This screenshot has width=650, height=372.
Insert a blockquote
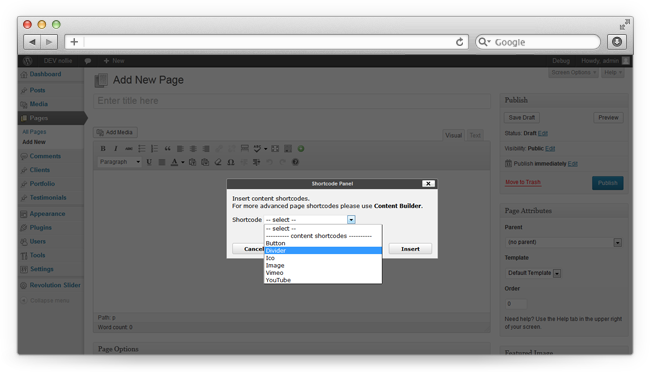(x=167, y=148)
